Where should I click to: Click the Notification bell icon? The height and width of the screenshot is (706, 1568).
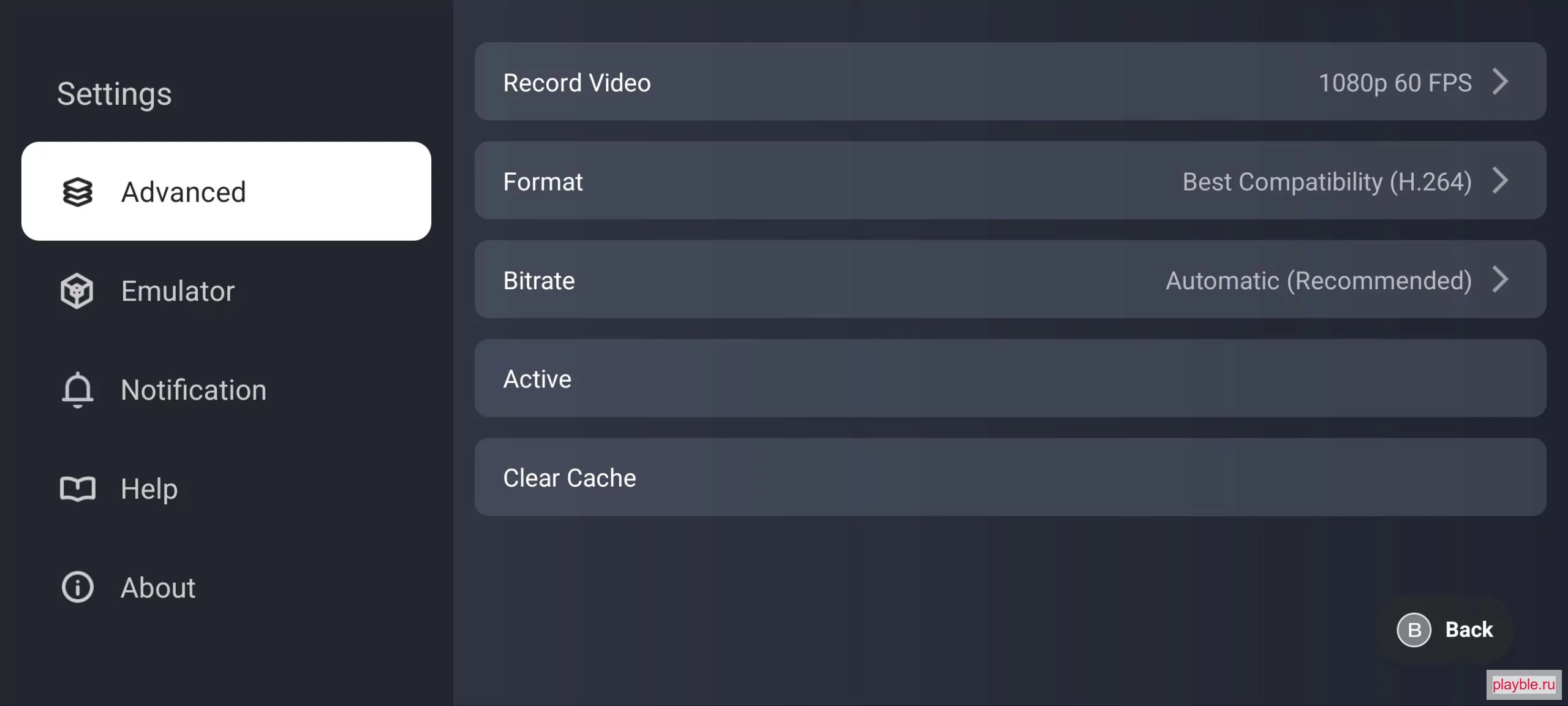78,390
